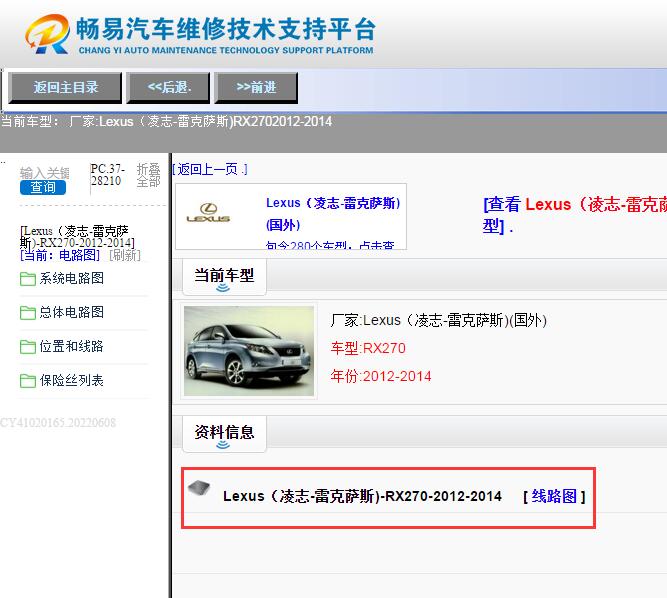667x598 pixels.
Task: Switch to the 资料信息 tab
Action: (224, 433)
